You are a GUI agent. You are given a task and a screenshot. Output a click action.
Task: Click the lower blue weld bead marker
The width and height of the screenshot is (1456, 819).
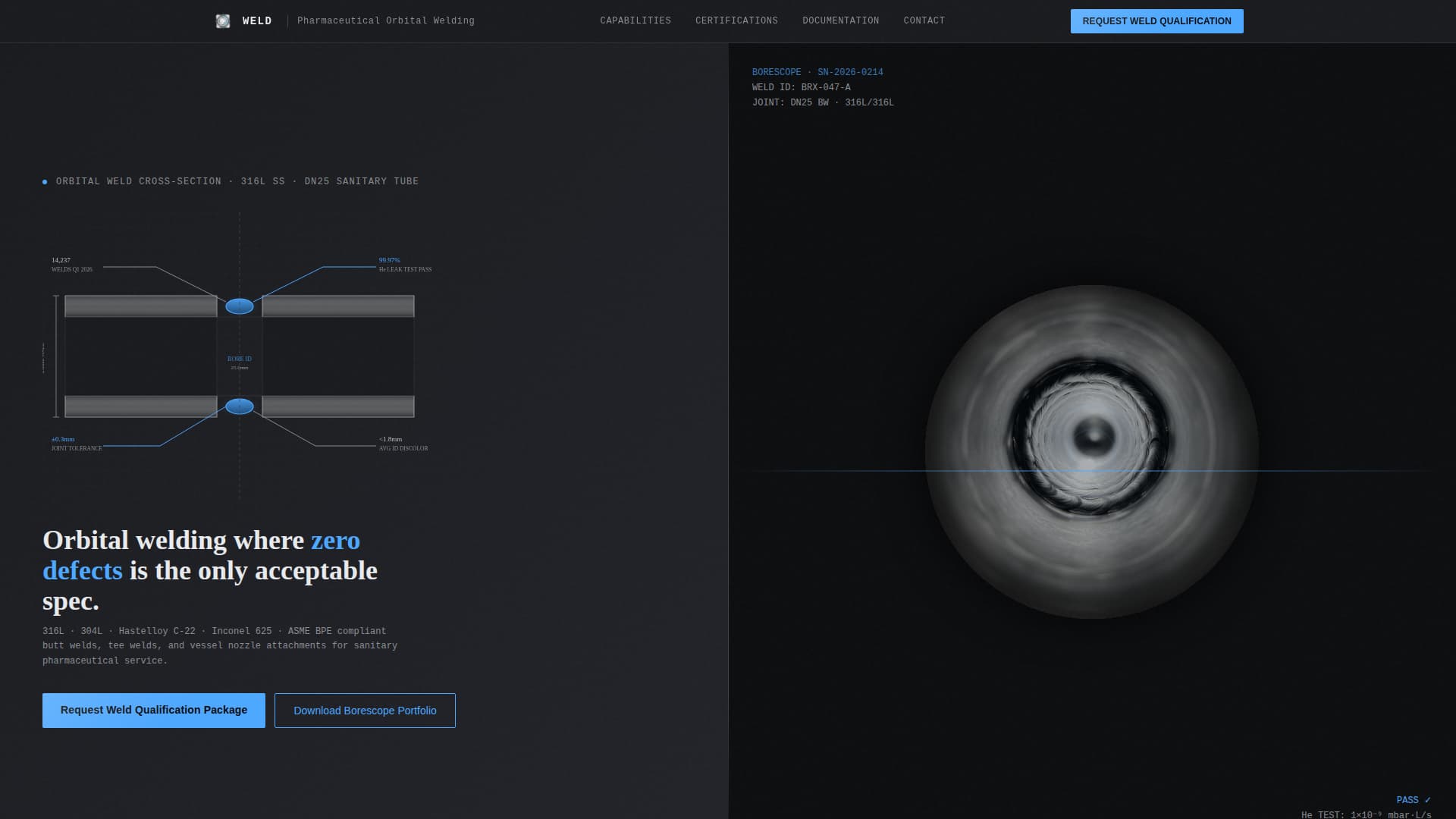[240, 406]
